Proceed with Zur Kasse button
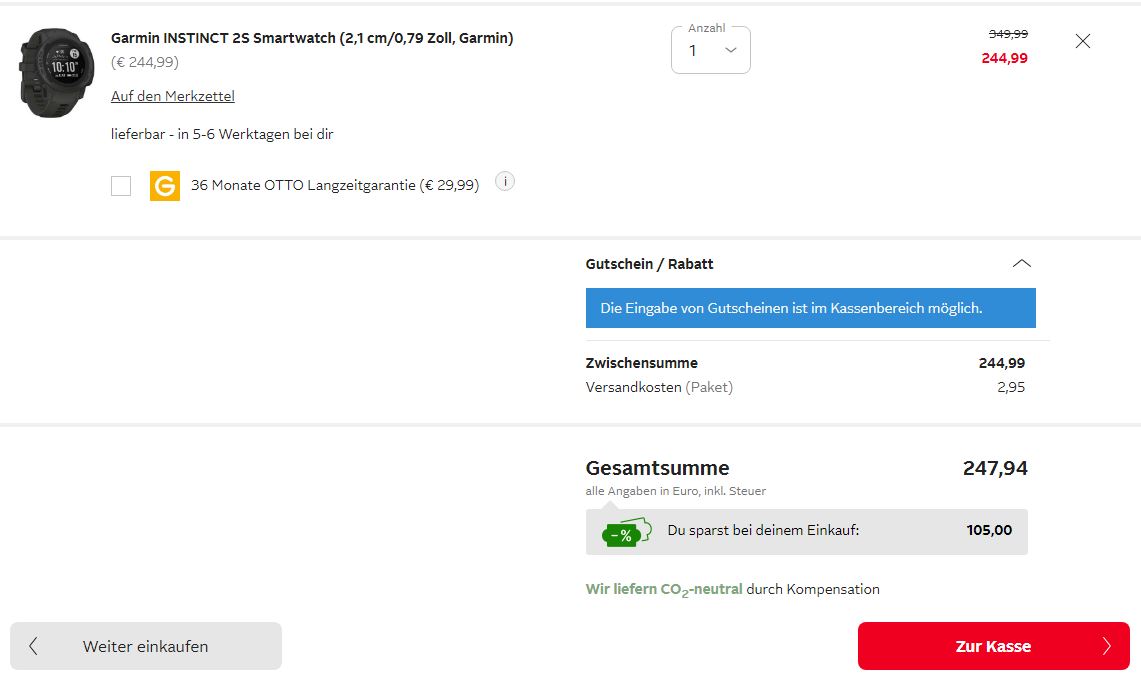The image size is (1141, 674). 993,646
